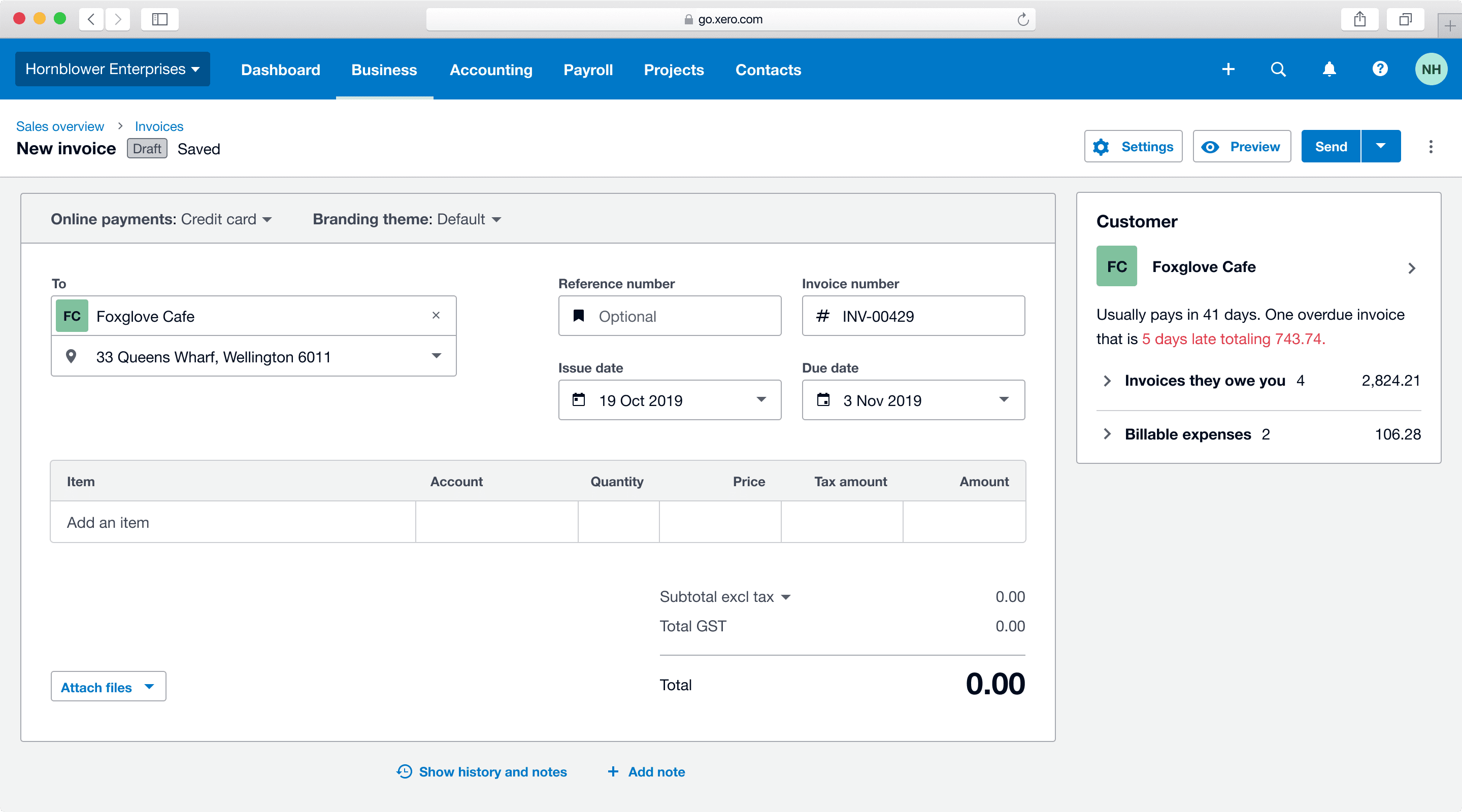1462x812 pixels.
Task: Expand the address dropdown for Queens Wharf
Action: pos(436,356)
